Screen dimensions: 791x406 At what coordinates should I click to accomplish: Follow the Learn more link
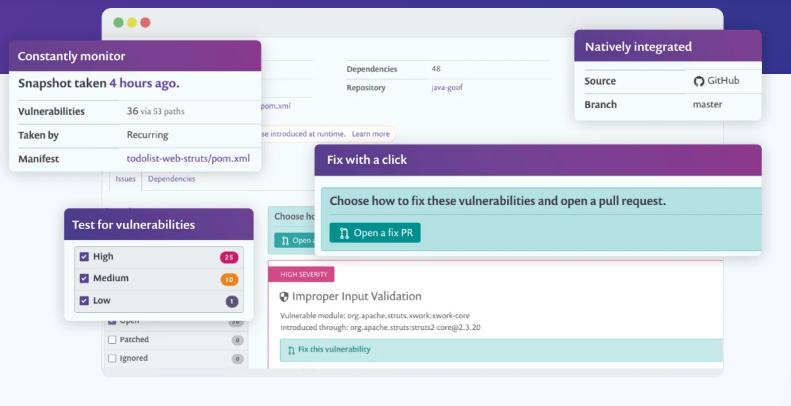(370, 133)
